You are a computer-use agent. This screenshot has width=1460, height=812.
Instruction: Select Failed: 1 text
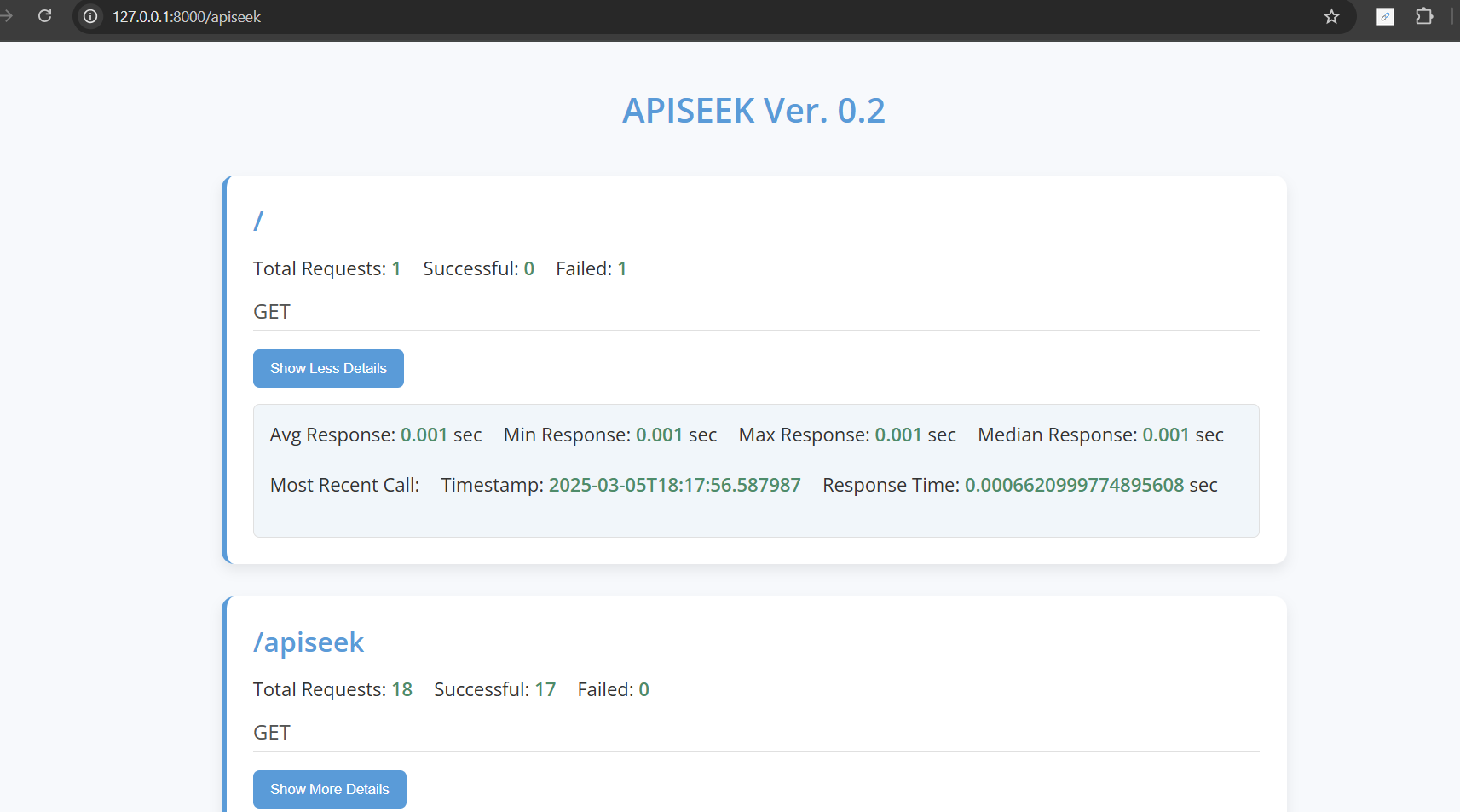[592, 268]
